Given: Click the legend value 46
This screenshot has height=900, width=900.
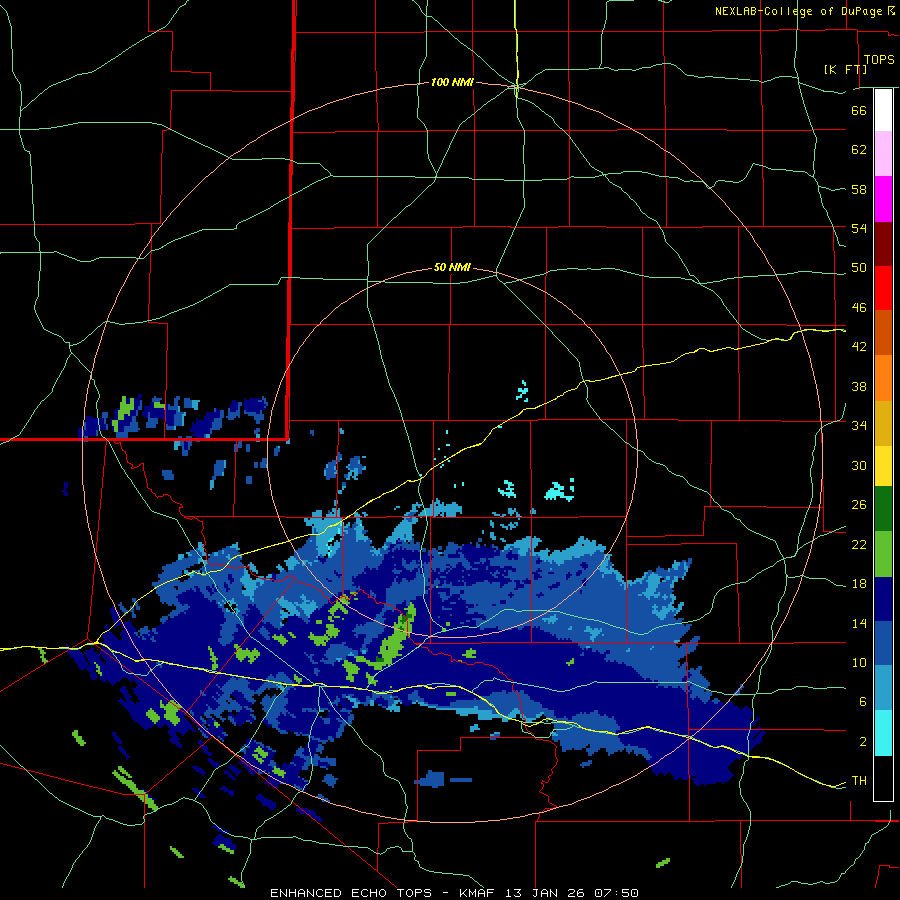Looking at the screenshot, I should [x=859, y=307].
